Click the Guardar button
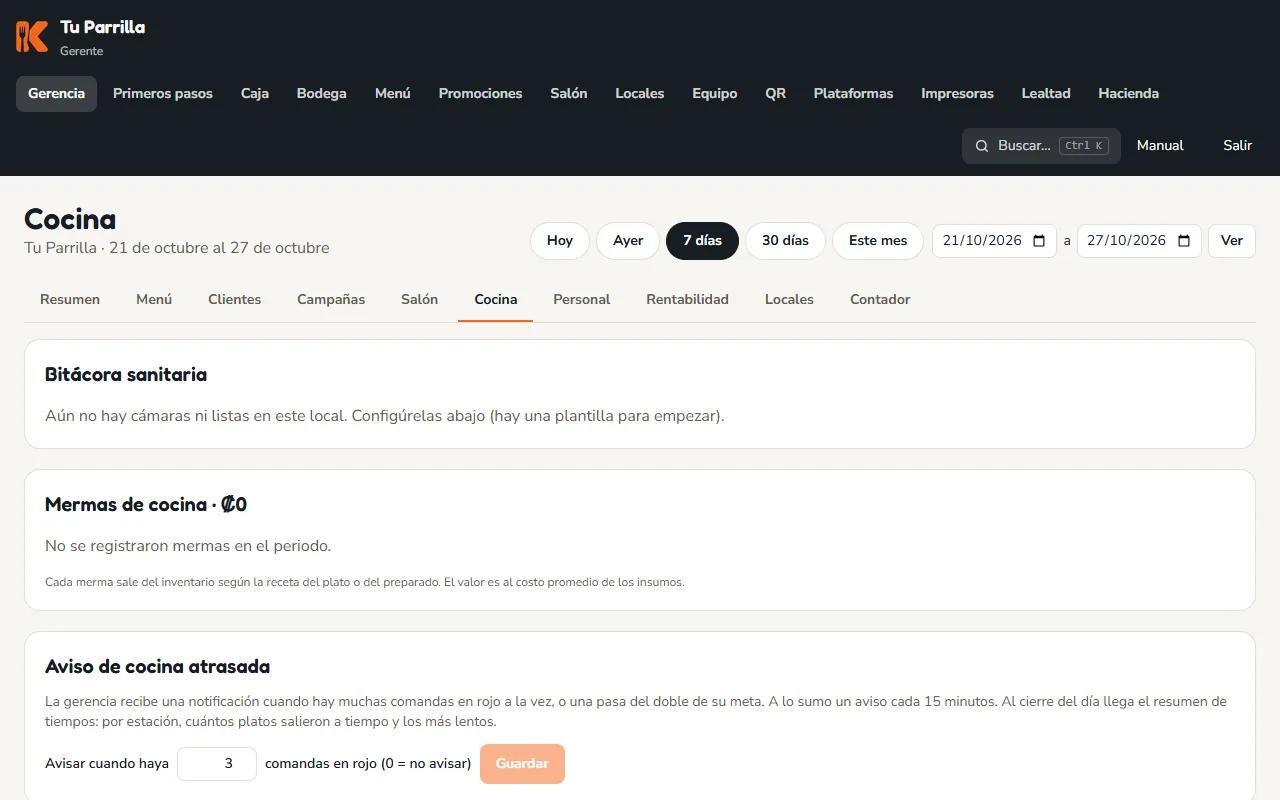This screenshot has width=1280, height=800. pyautogui.click(x=522, y=764)
